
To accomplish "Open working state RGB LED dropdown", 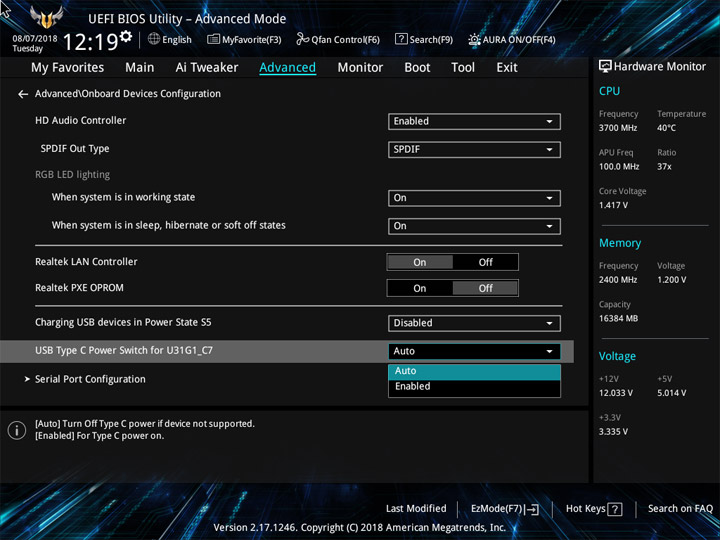I will click(x=474, y=198).
